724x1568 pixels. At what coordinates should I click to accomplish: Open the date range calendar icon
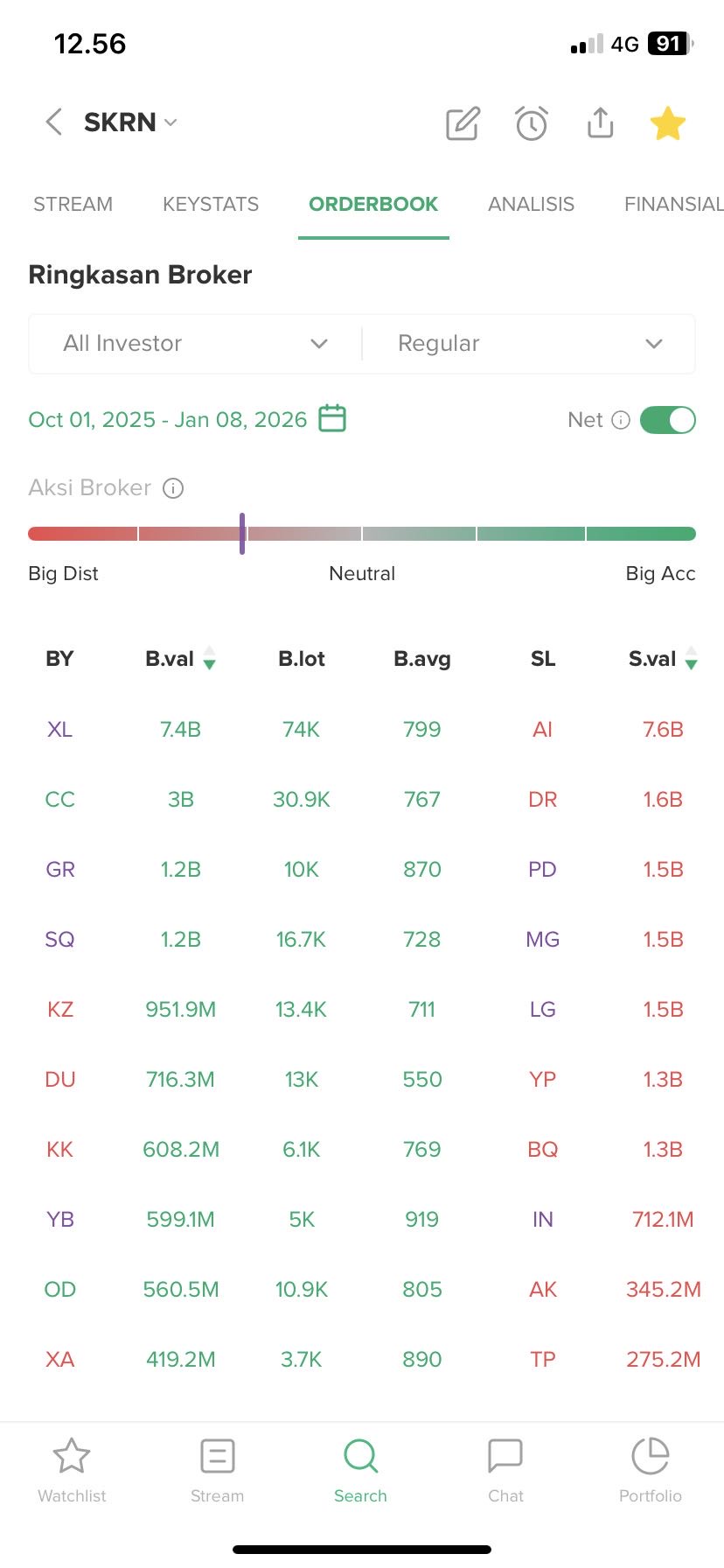[x=332, y=418]
